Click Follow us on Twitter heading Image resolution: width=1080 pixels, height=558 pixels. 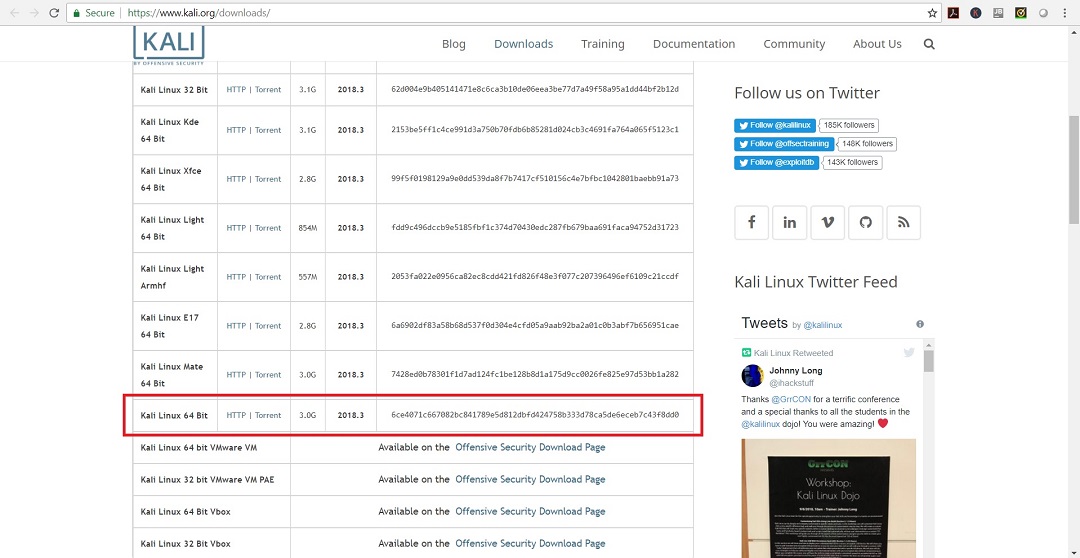[x=807, y=93]
